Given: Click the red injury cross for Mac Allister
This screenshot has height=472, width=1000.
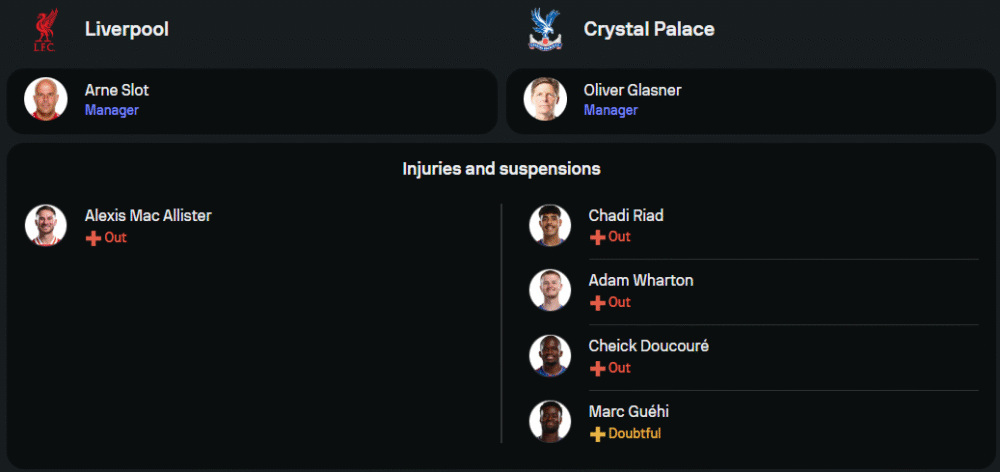Looking at the screenshot, I should pos(93,238).
